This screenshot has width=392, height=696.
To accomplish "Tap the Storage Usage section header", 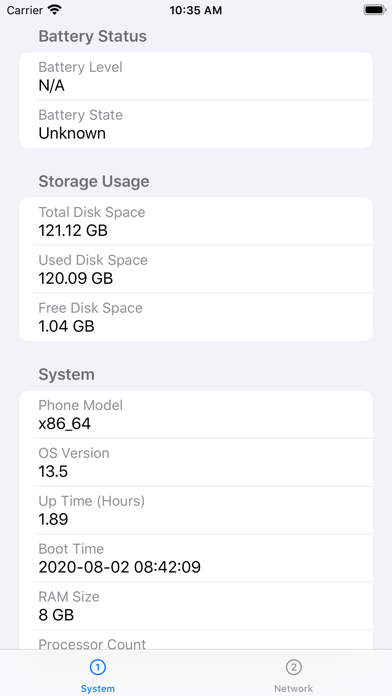I will [x=94, y=182].
